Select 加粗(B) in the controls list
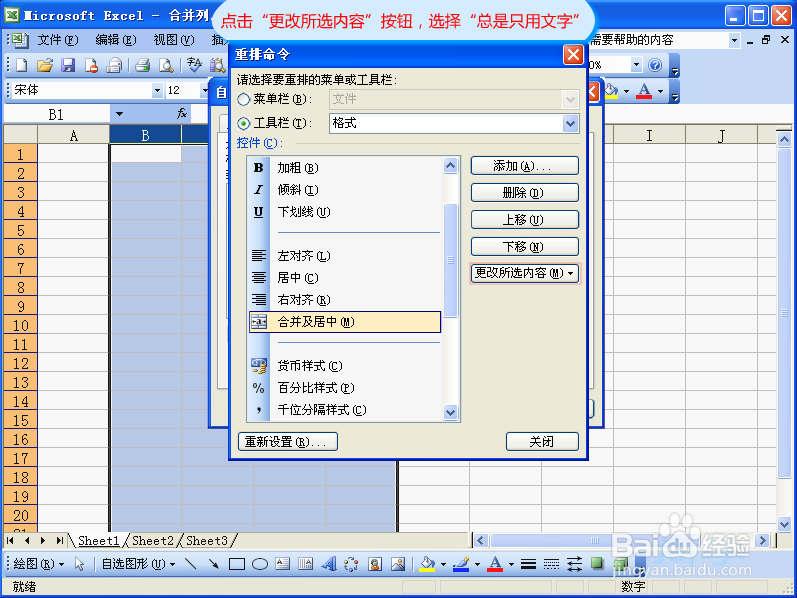 pyautogui.click(x=345, y=168)
